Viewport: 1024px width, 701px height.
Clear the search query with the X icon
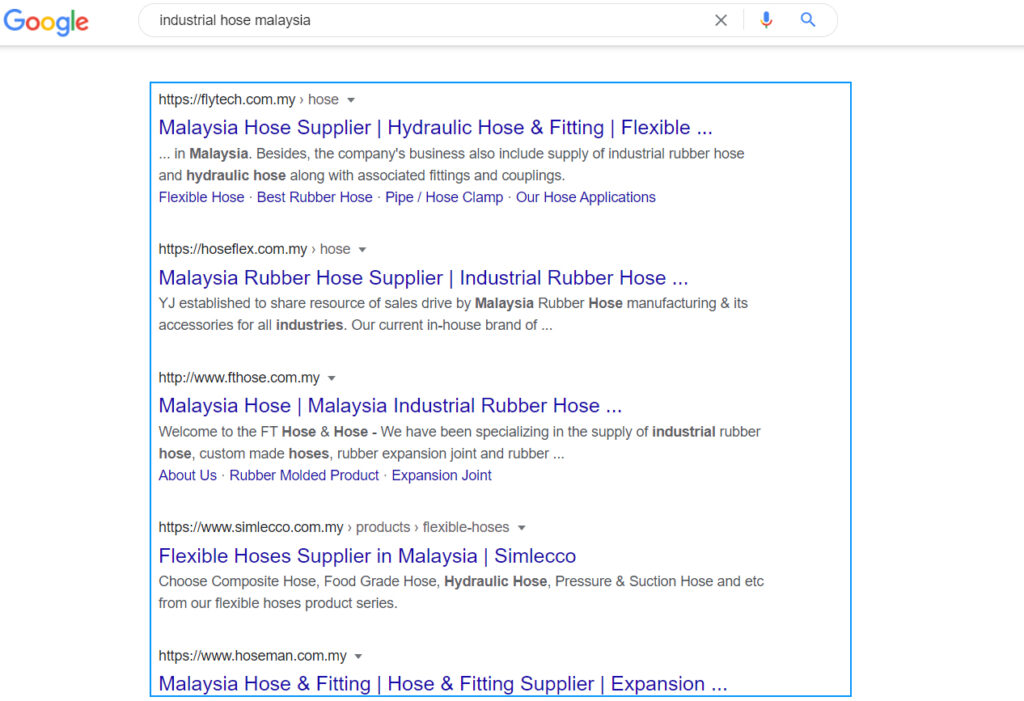tap(721, 20)
